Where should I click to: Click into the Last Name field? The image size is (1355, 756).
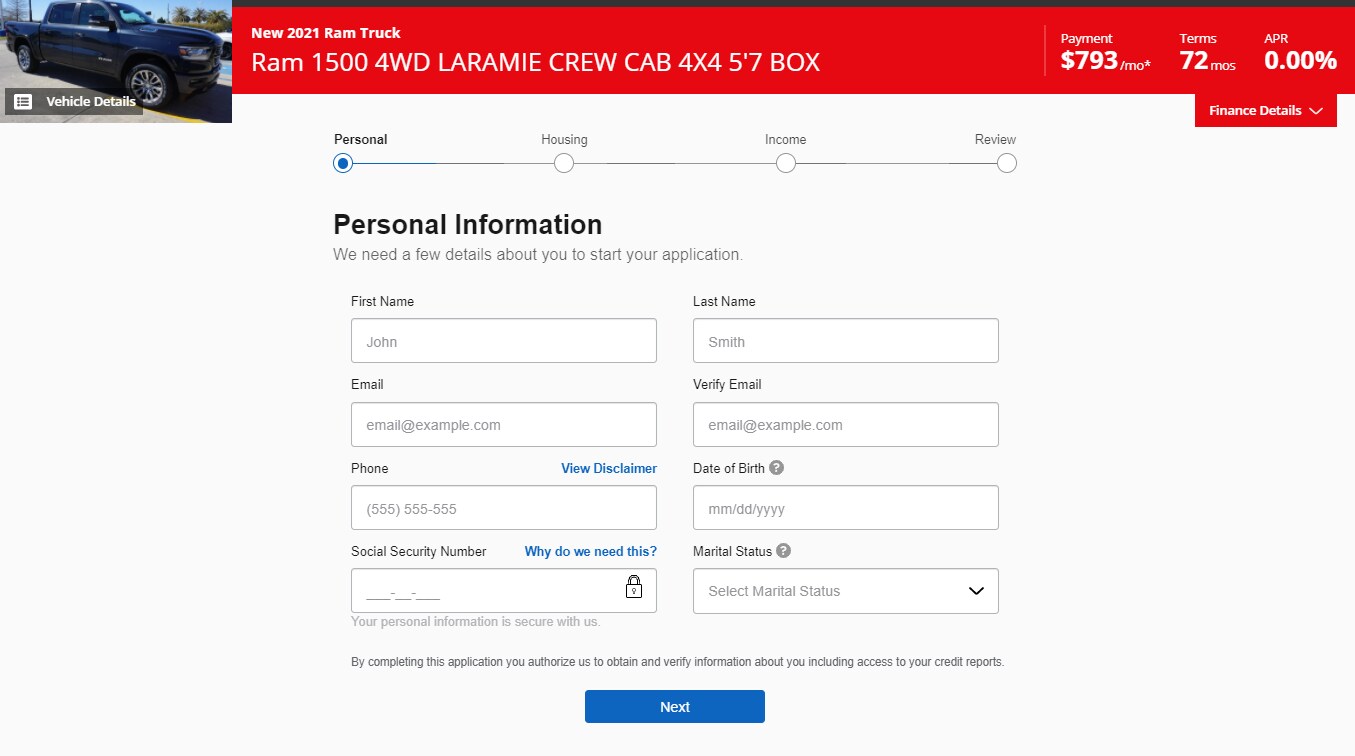[x=846, y=341]
